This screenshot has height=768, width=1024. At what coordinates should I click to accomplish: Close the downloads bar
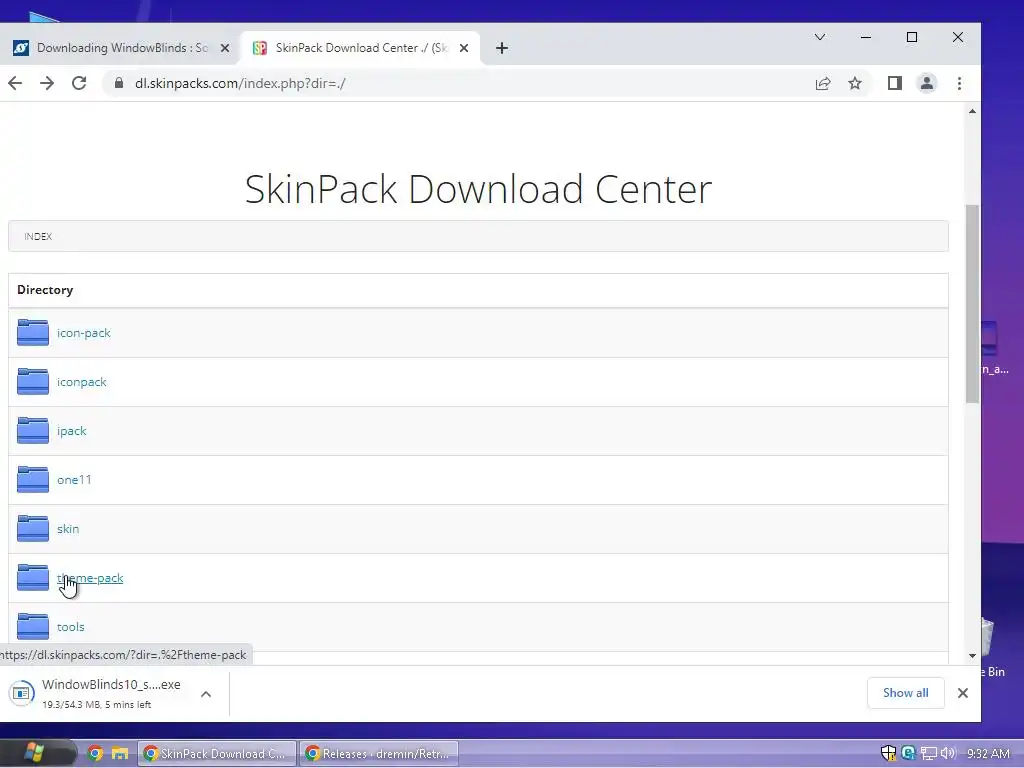pos(963,693)
